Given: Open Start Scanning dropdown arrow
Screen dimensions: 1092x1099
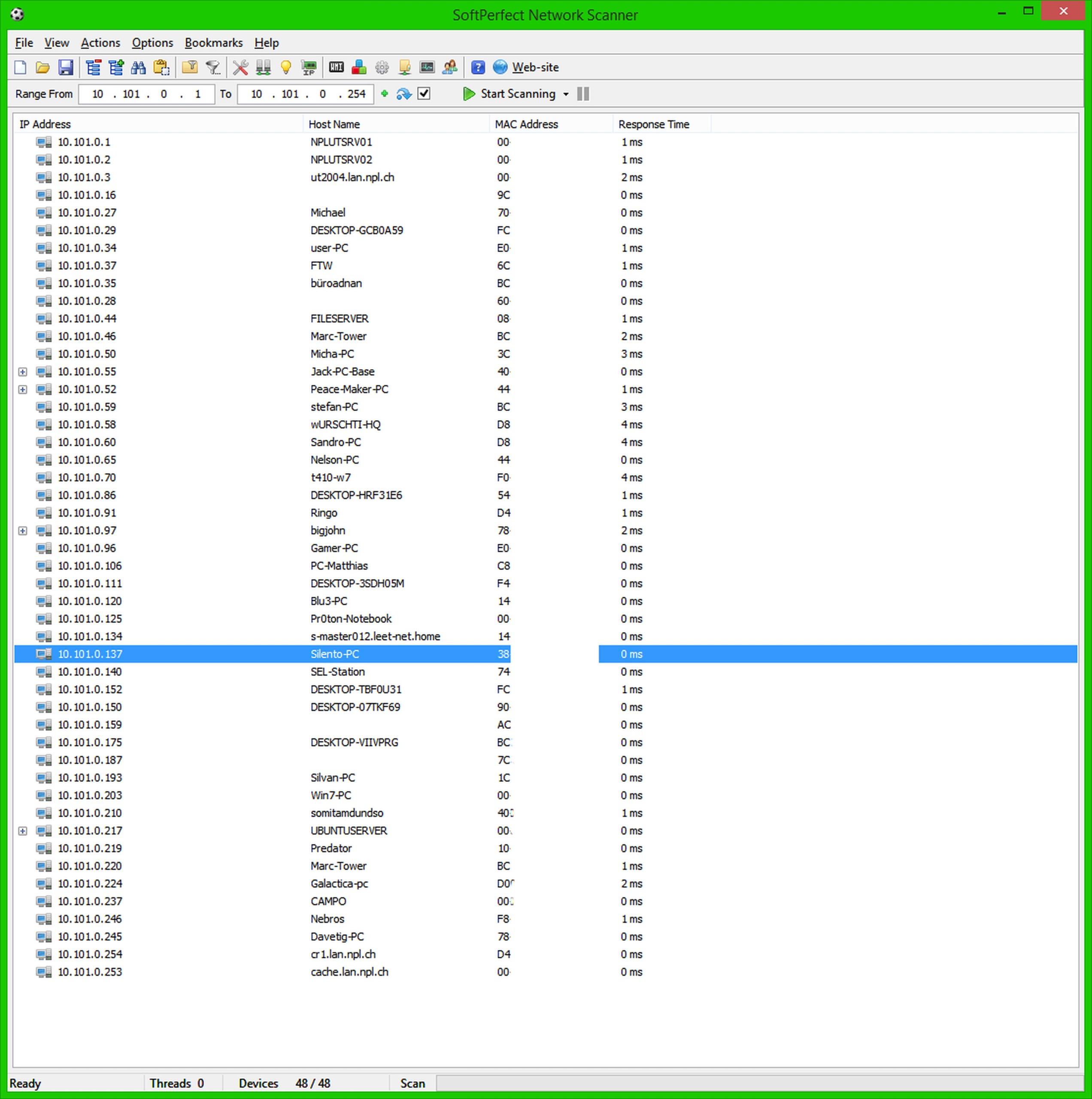Looking at the screenshot, I should click(x=565, y=94).
